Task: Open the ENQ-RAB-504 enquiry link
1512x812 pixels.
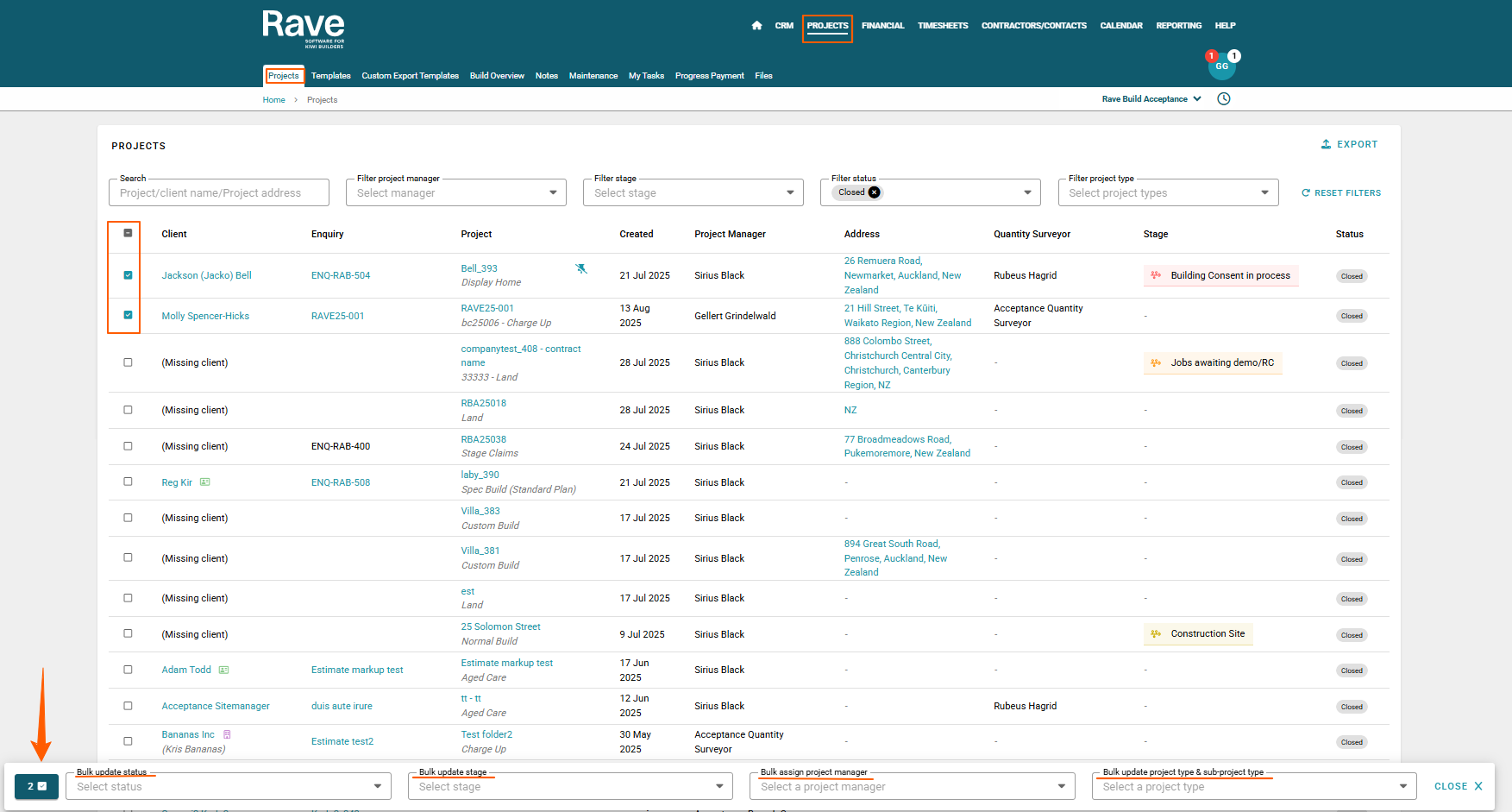Action: click(x=341, y=275)
